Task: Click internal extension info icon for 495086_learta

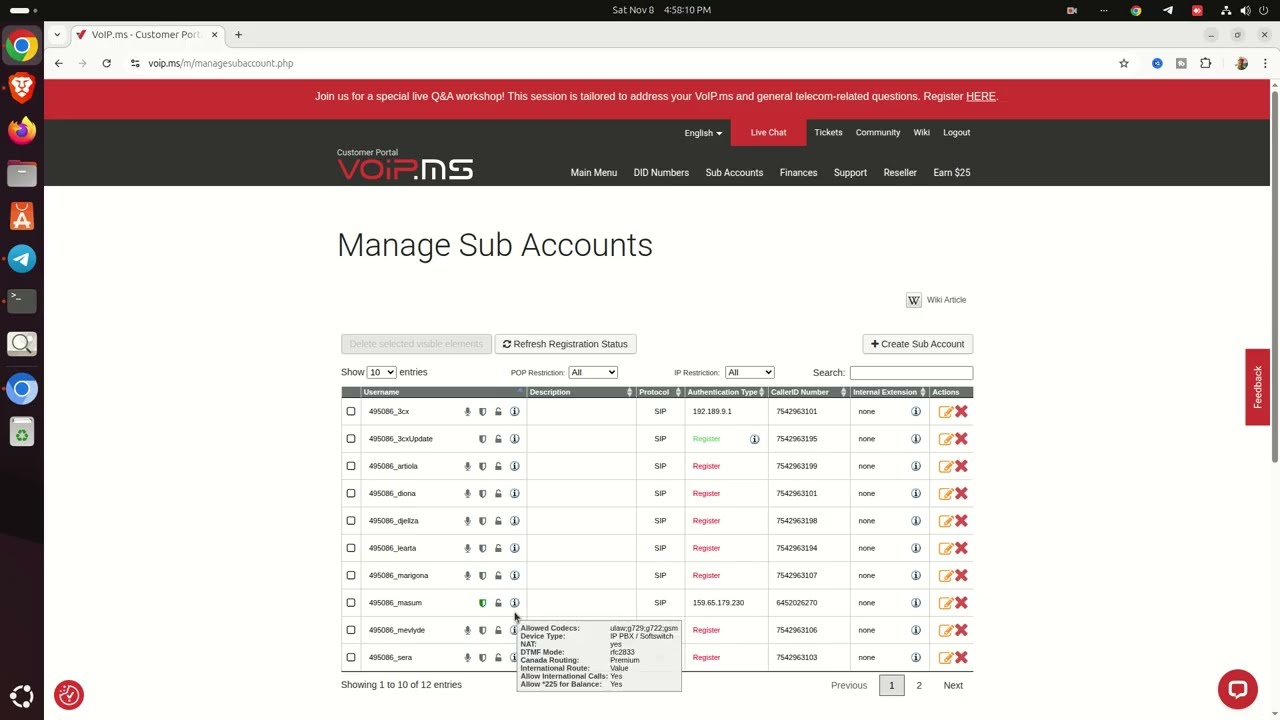Action: [x=915, y=548]
